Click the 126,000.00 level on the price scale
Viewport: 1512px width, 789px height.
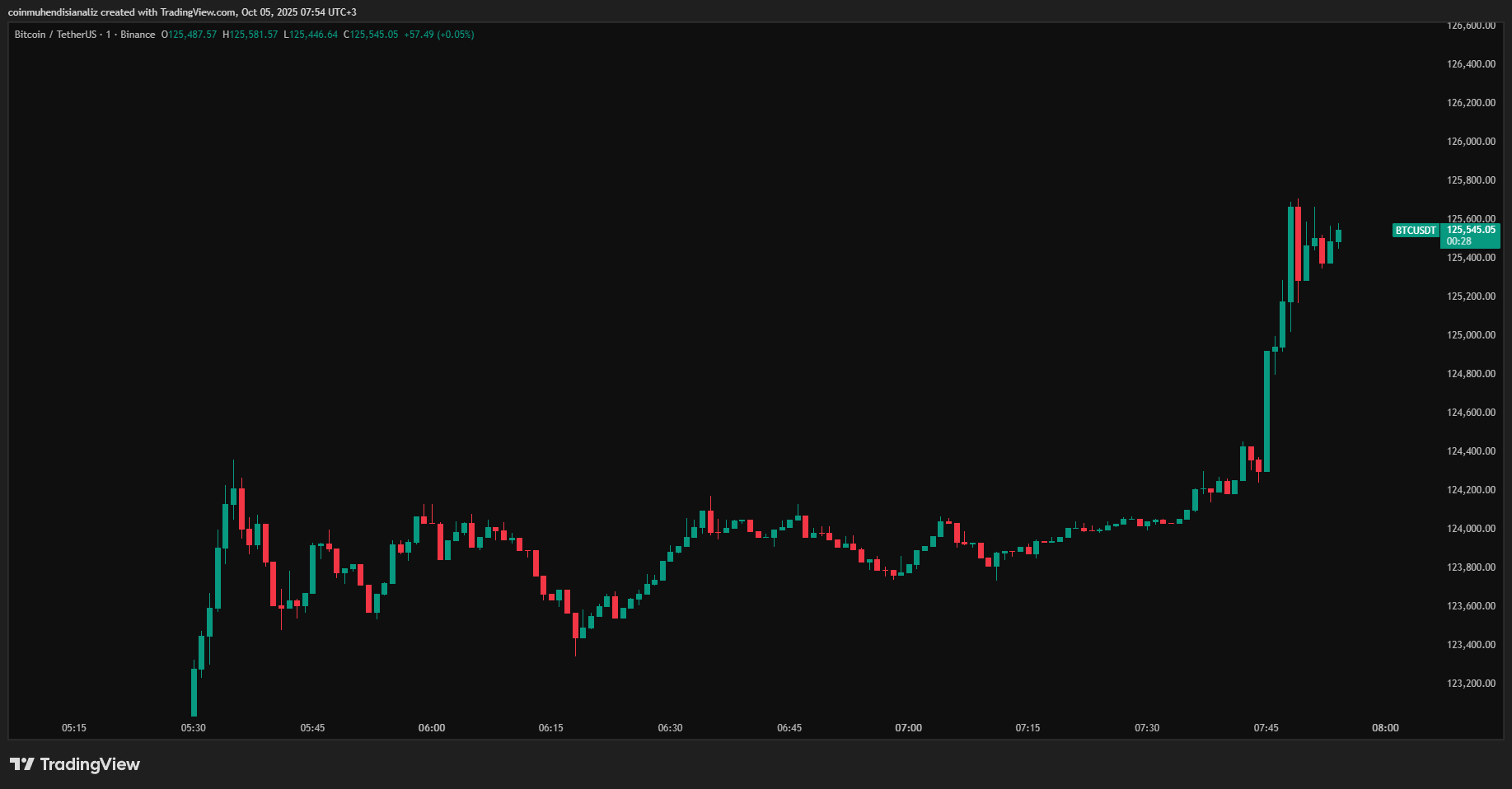[x=1471, y=141]
